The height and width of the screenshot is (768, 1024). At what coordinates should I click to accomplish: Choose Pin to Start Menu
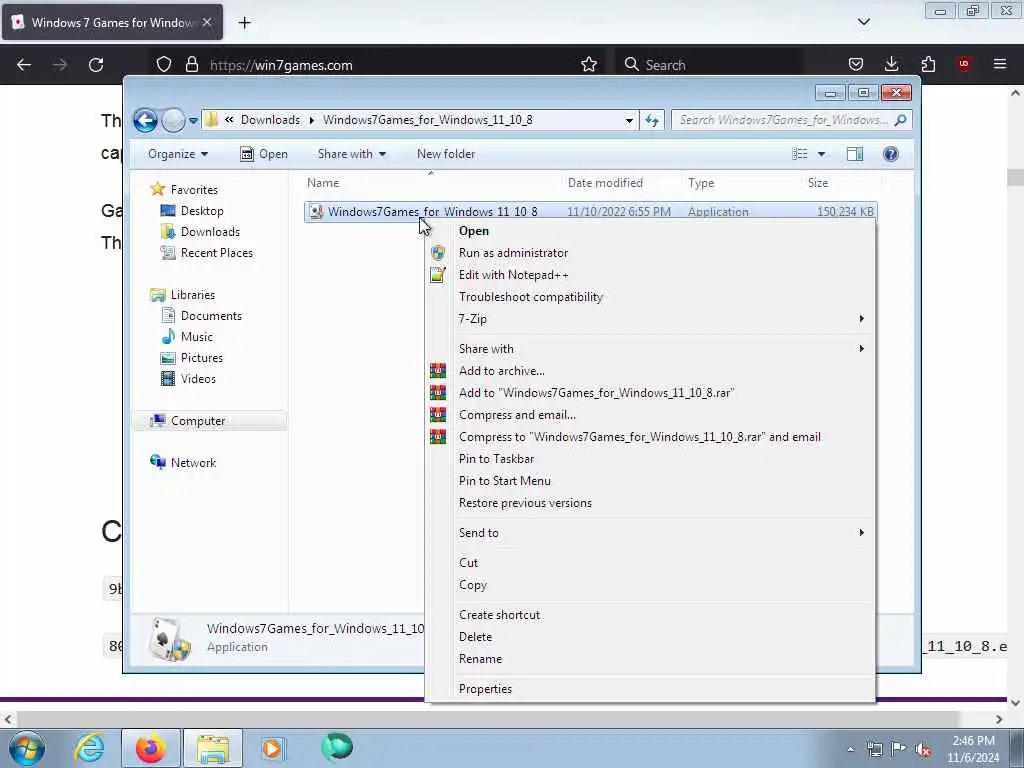coord(650,481)
